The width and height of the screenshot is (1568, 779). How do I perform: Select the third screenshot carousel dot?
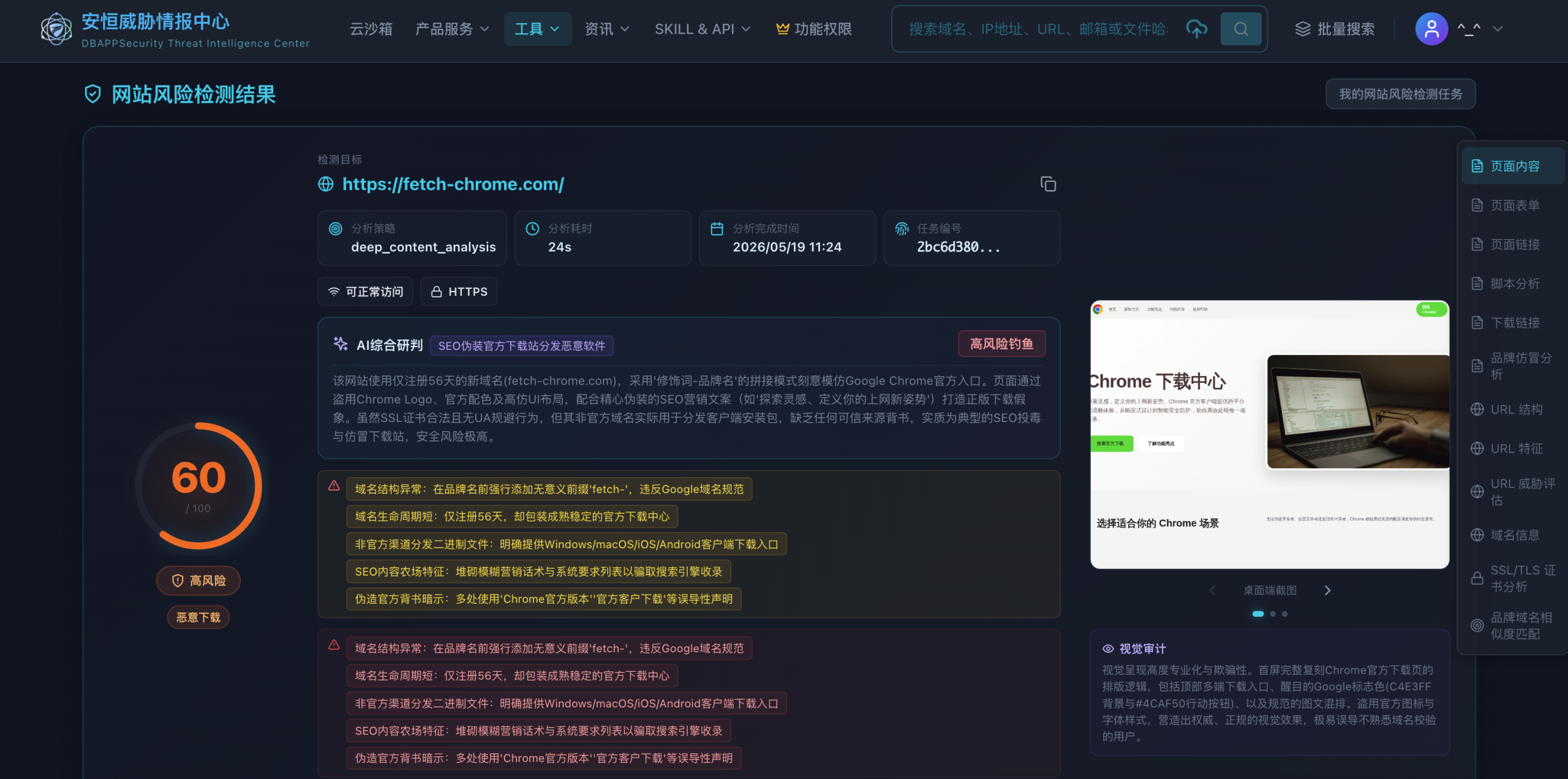click(1285, 614)
